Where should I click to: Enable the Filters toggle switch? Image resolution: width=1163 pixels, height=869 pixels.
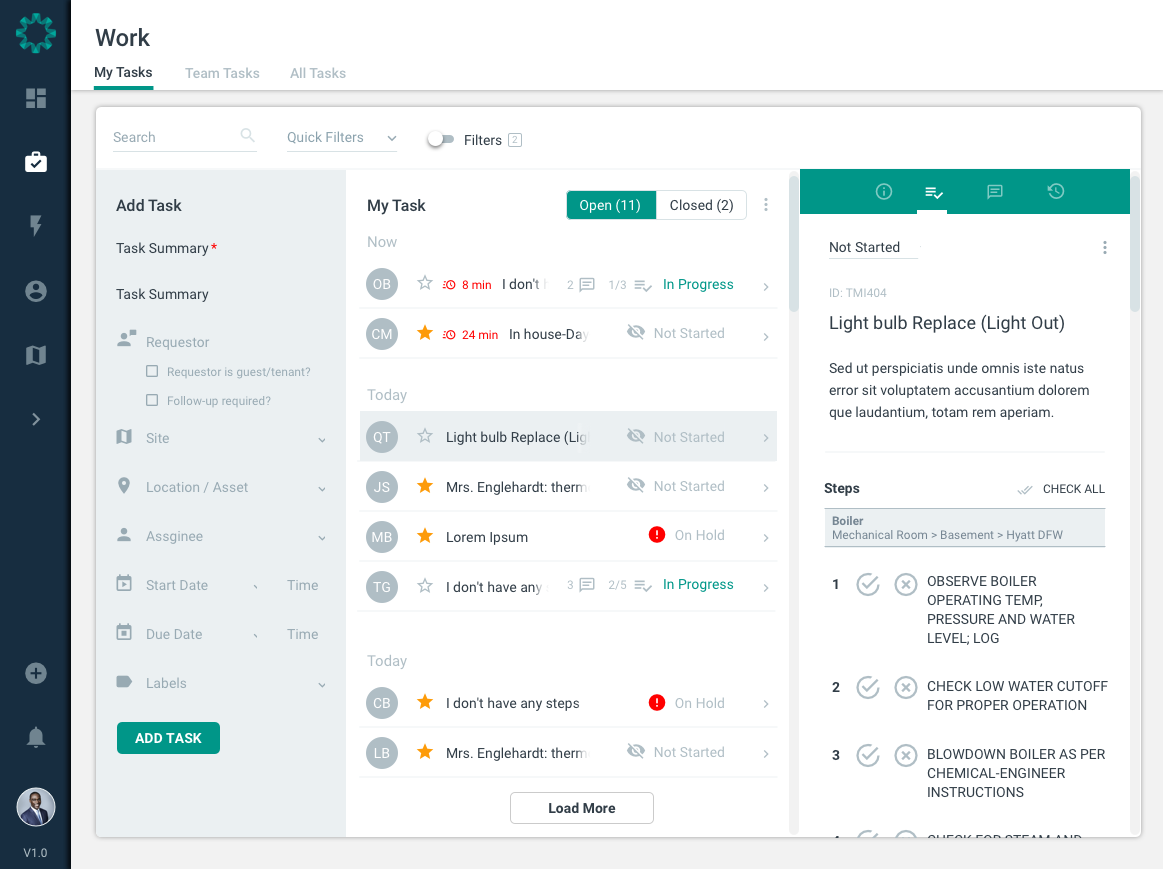tap(440, 140)
